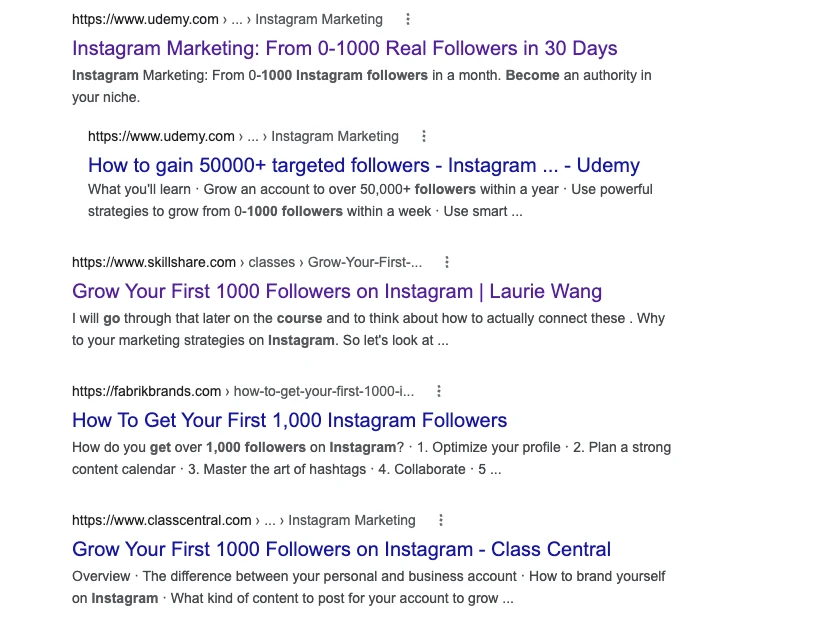Open the three-dot menu for the first Udemy result
The width and height of the screenshot is (820, 621).
pyautogui.click(x=407, y=19)
